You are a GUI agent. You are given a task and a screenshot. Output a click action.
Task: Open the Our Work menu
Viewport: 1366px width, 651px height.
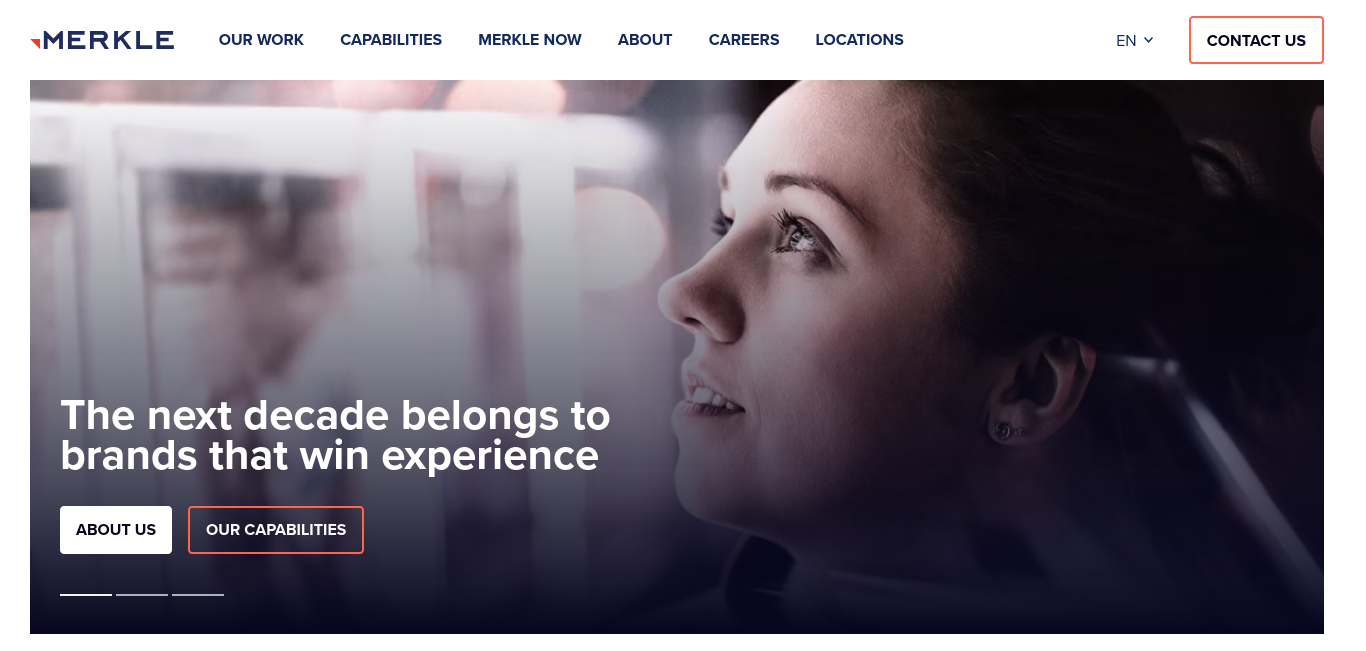(261, 40)
